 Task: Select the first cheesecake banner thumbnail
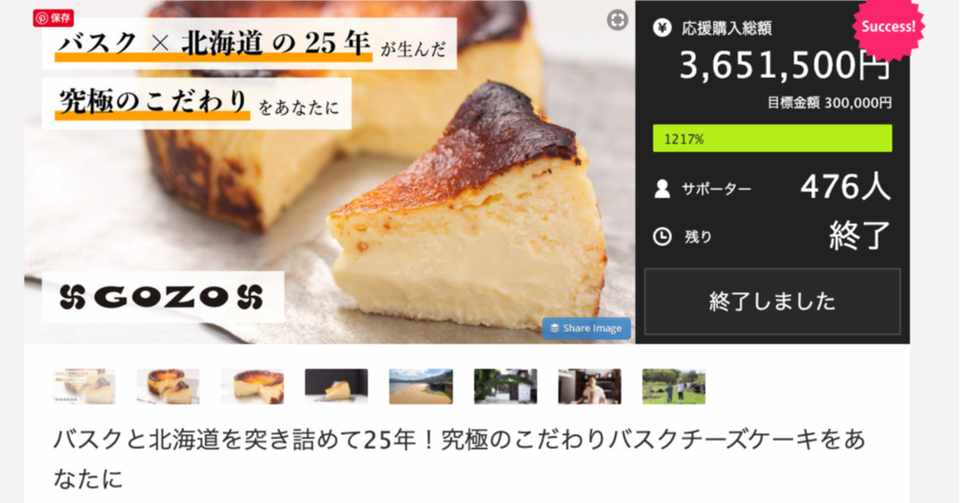click(x=84, y=386)
